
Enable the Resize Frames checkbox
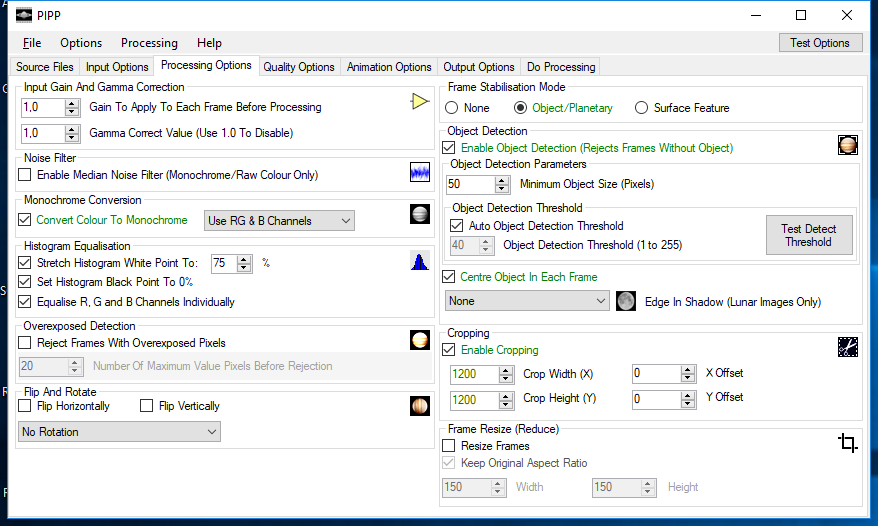(449, 446)
